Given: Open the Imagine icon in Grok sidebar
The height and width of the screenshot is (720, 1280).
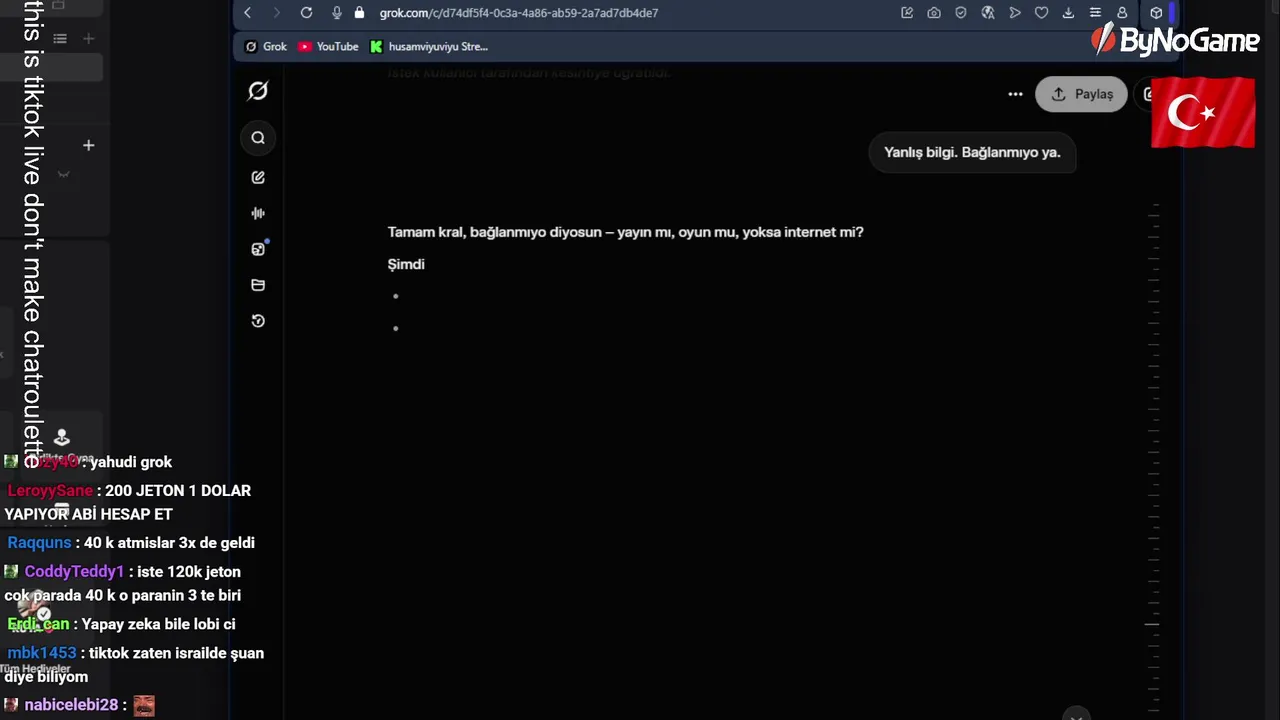Looking at the screenshot, I should [258, 249].
